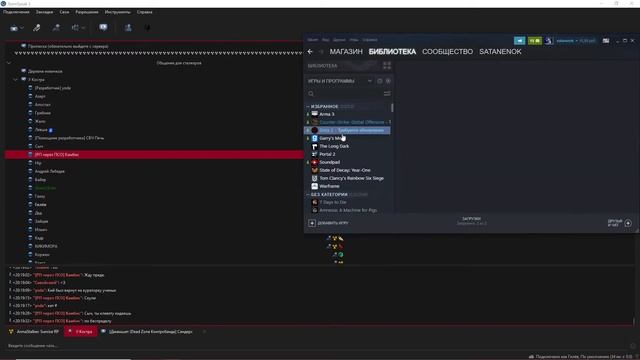Screen dimensions: 640x360
Task: Click the add a game button in Steam
Action: pyautogui.click(x=329, y=223)
